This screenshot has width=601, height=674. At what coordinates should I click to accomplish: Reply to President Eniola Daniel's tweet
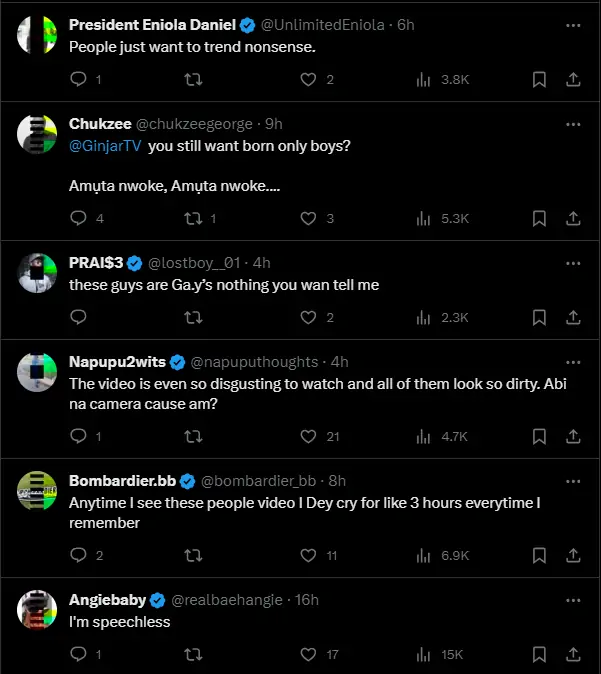(x=79, y=80)
